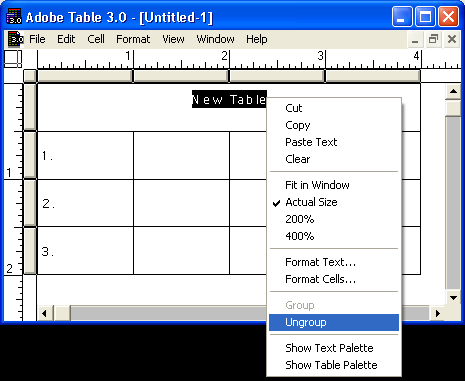The image size is (465, 381).
Task: Select Paste Text in context menu
Action: point(334,142)
